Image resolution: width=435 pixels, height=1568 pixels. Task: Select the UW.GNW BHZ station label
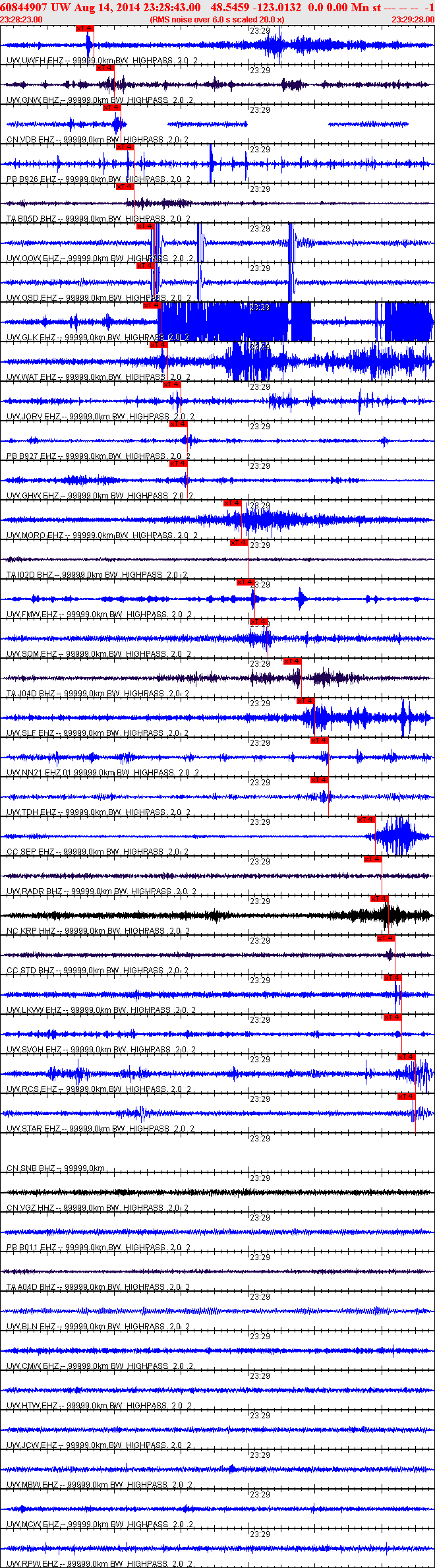tap(32, 100)
